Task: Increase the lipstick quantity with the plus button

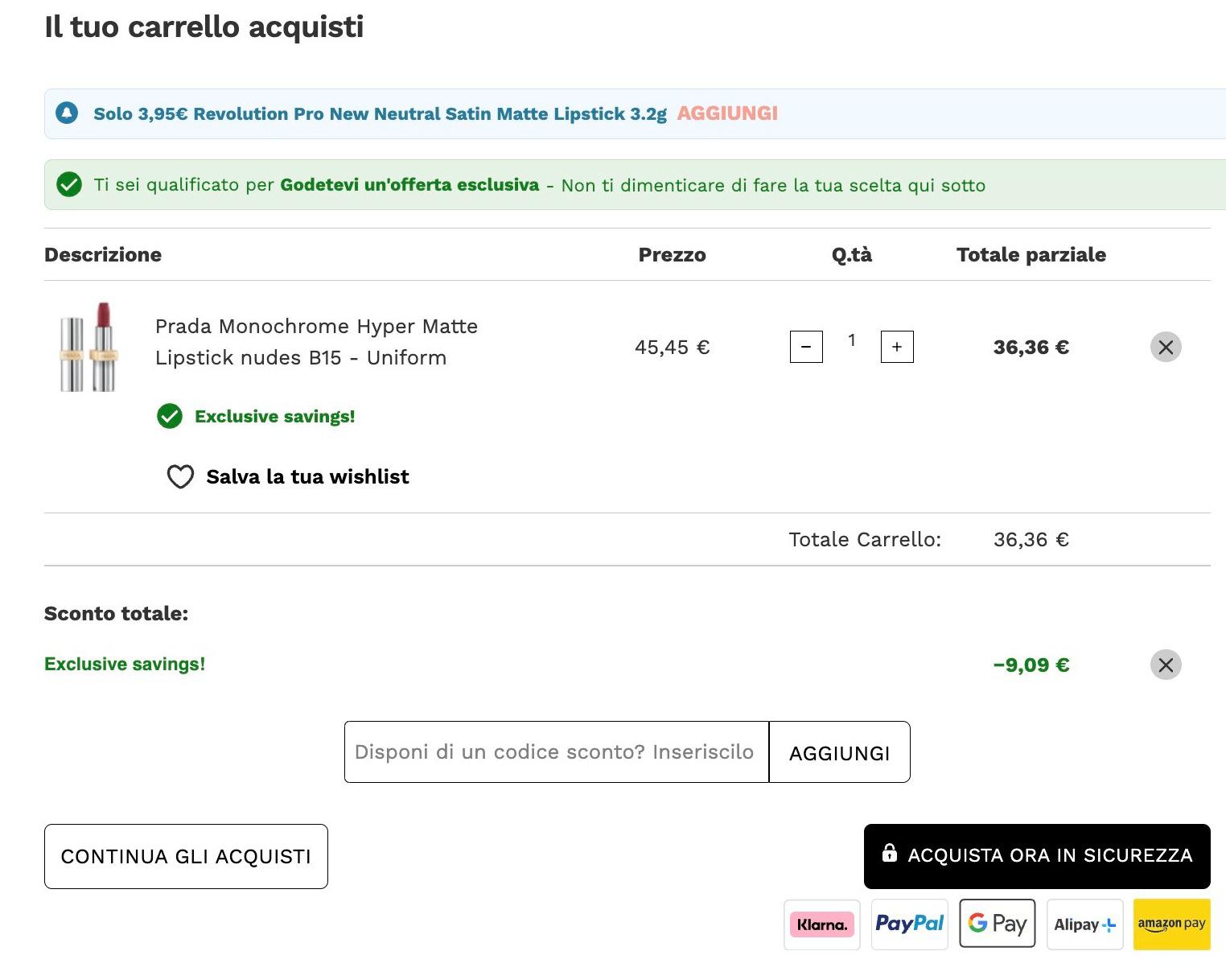Action: [x=897, y=347]
